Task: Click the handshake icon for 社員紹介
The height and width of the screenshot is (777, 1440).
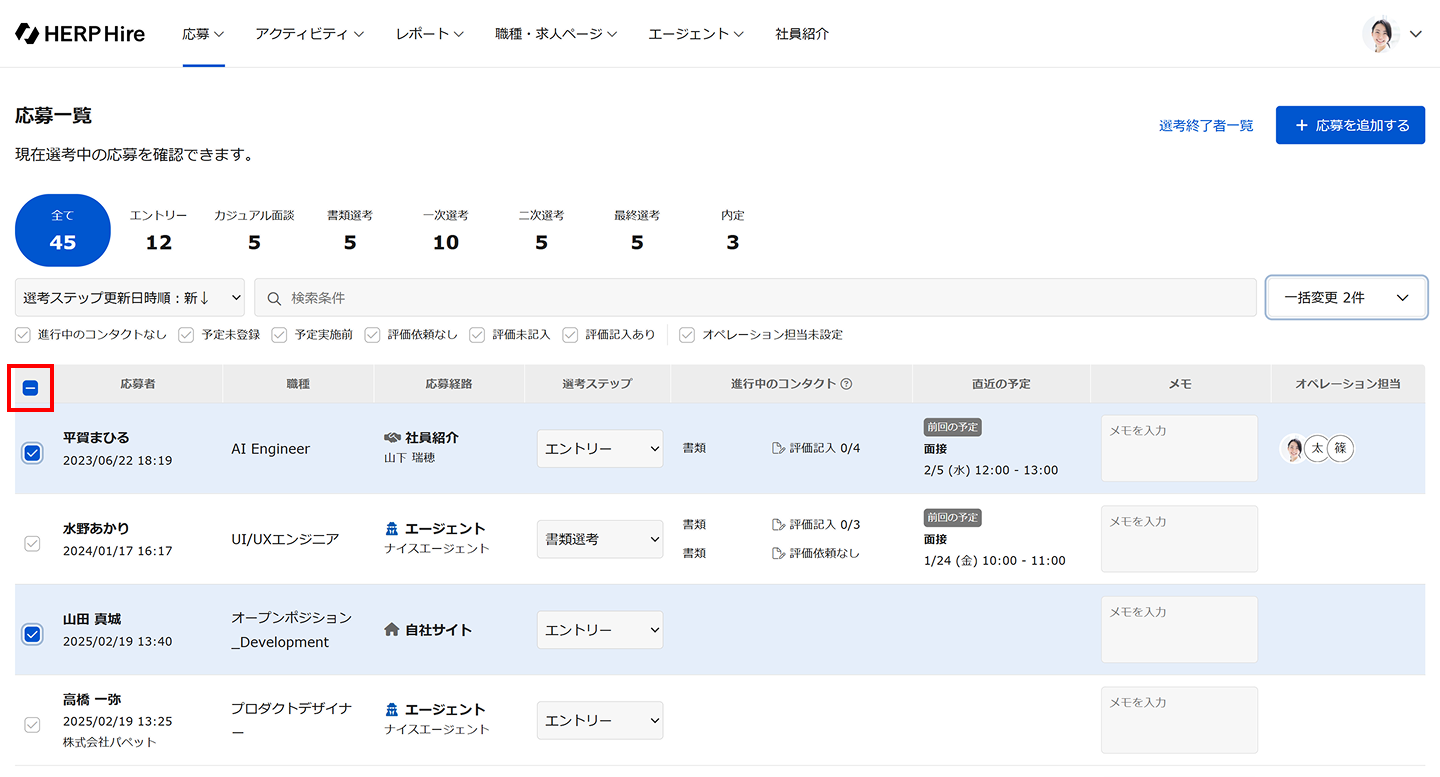Action: click(392, 438)
